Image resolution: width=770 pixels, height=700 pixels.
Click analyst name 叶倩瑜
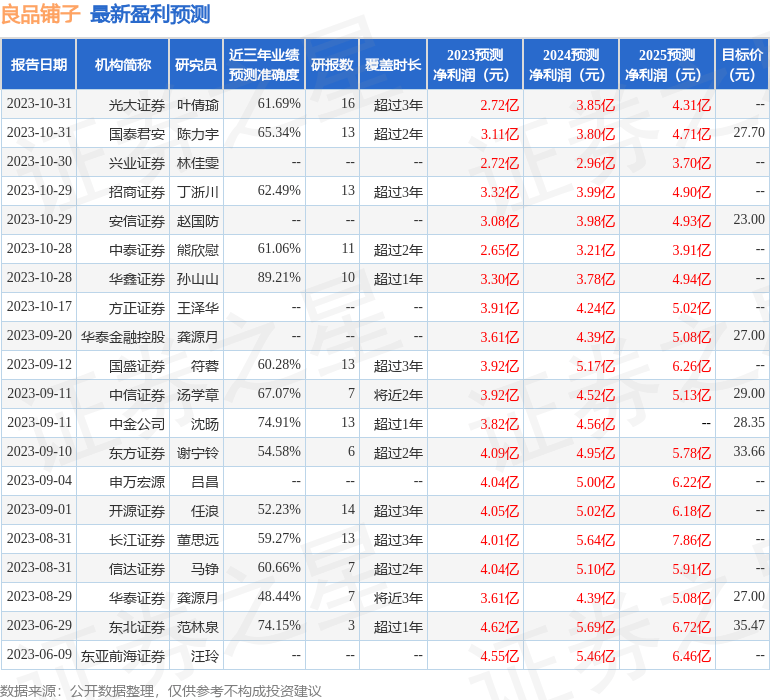tap(197, 105)
